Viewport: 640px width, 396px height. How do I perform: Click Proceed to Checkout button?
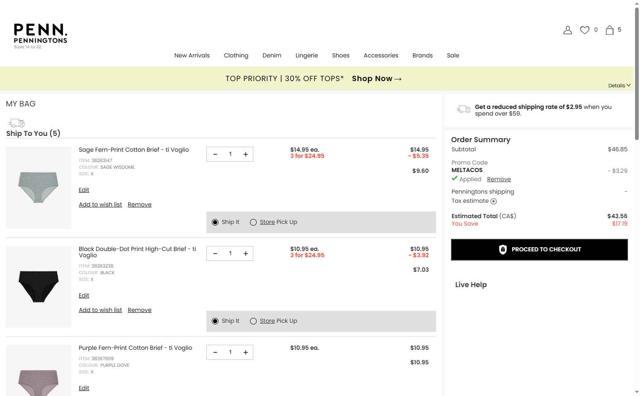pyautogui.click(x=539, y=249)
